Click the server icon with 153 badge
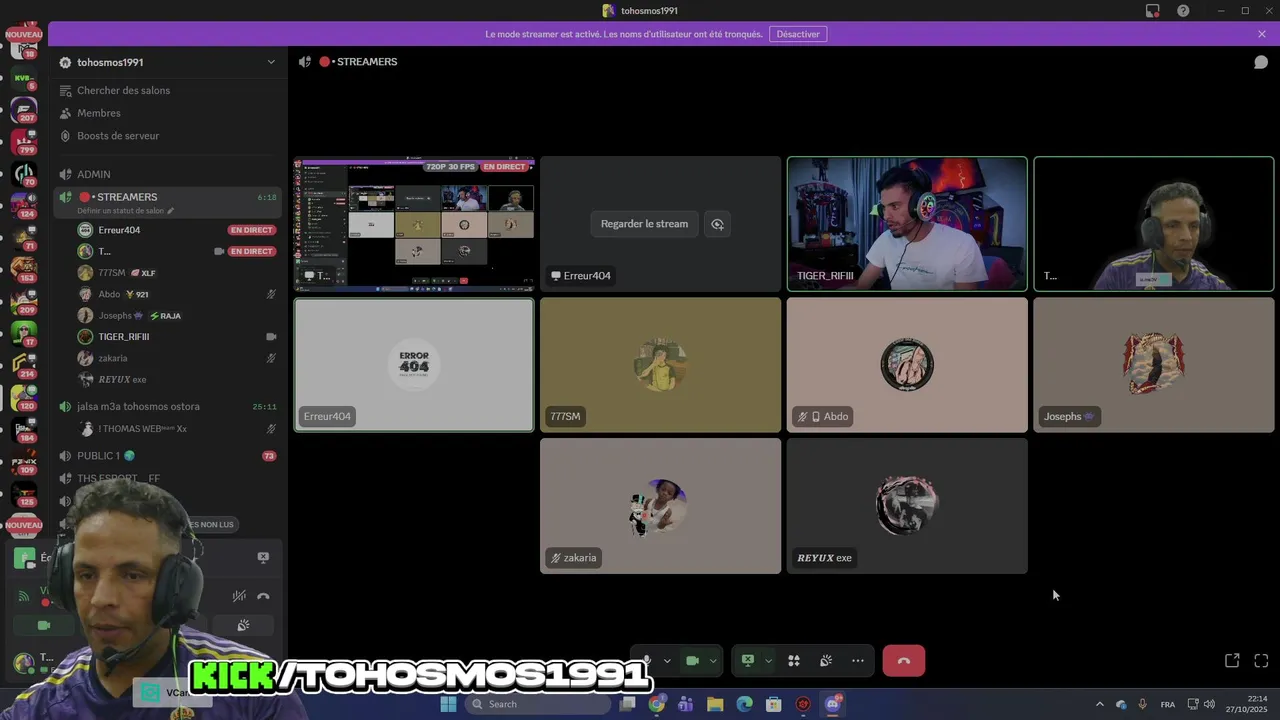Screen dimensions: 1280x720 tap(24, 269)
